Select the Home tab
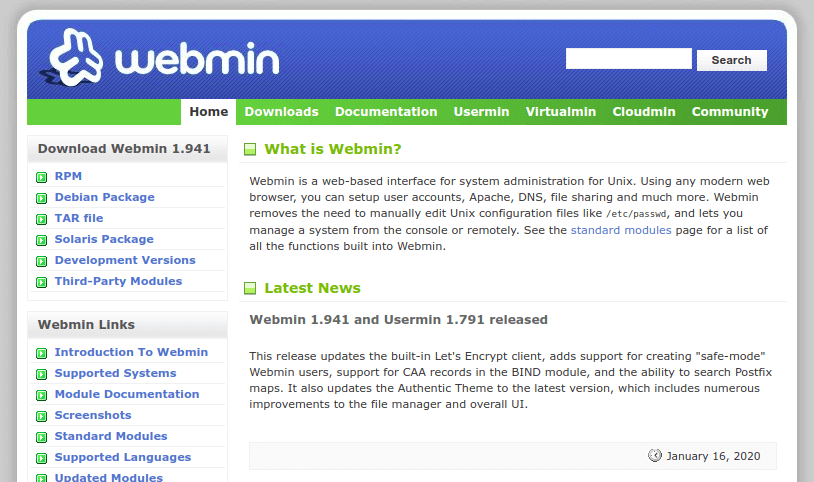The width and height of the screenshot is (814, 482). pyautogui.click(x=209, y=112)
